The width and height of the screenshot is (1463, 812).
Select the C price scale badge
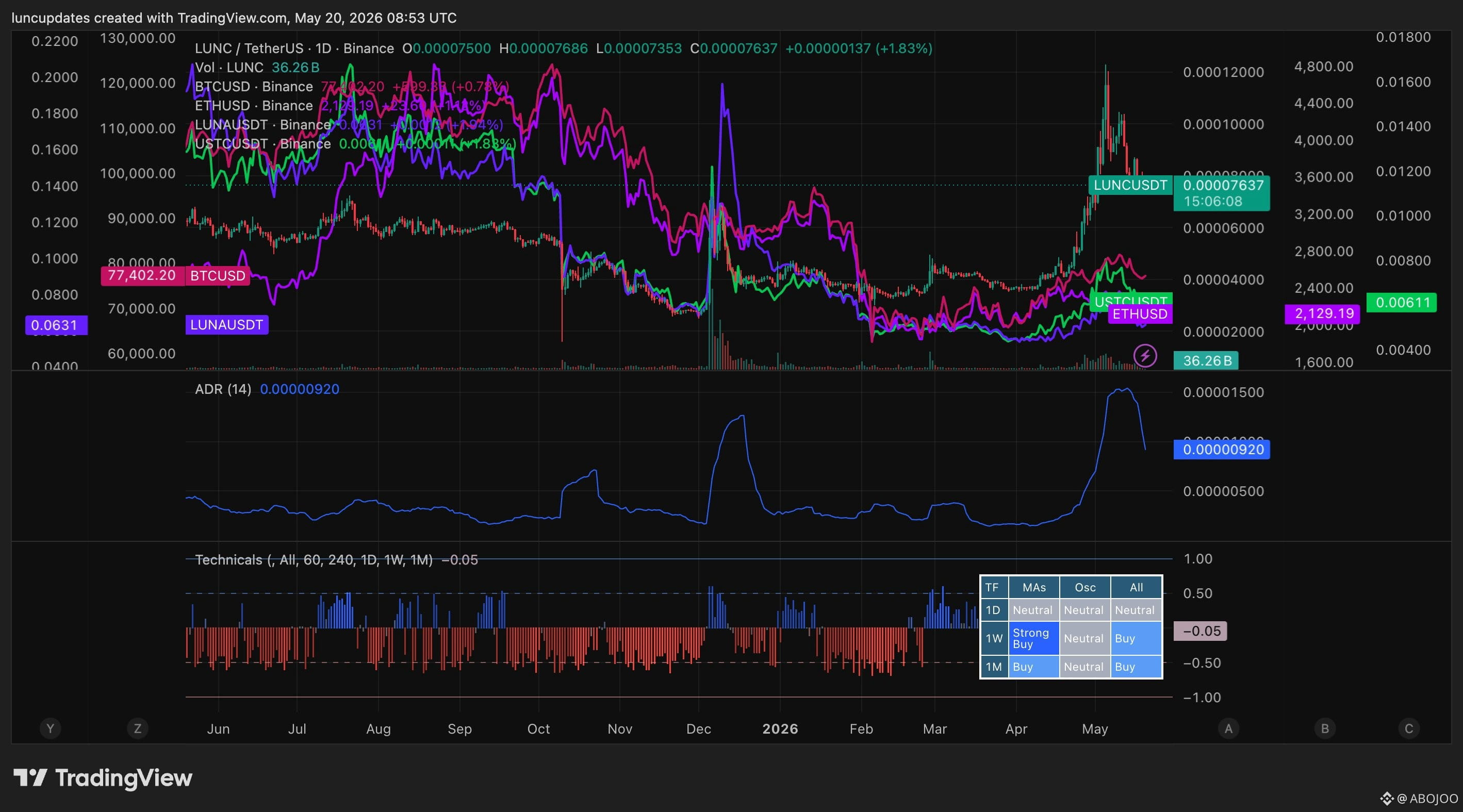pos(1409,728)
